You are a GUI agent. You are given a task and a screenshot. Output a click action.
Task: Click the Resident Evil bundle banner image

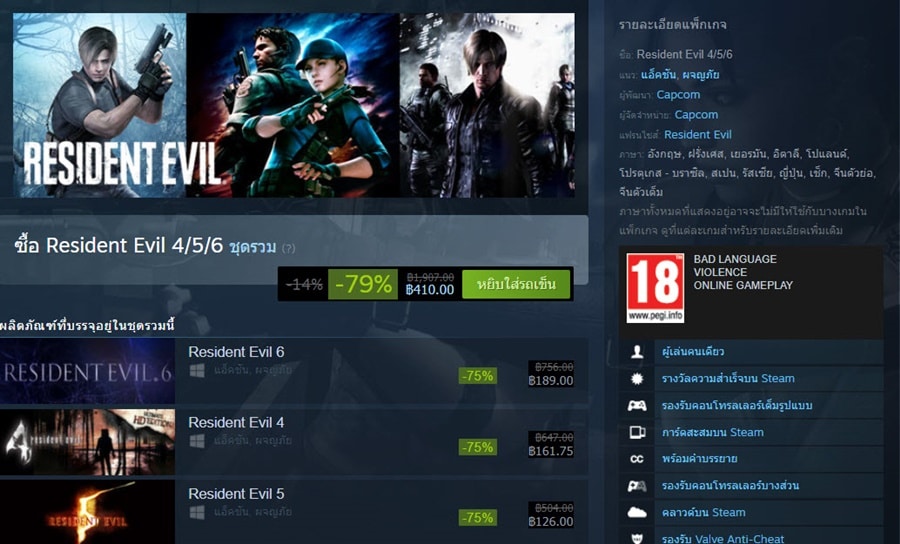(293, 106)
